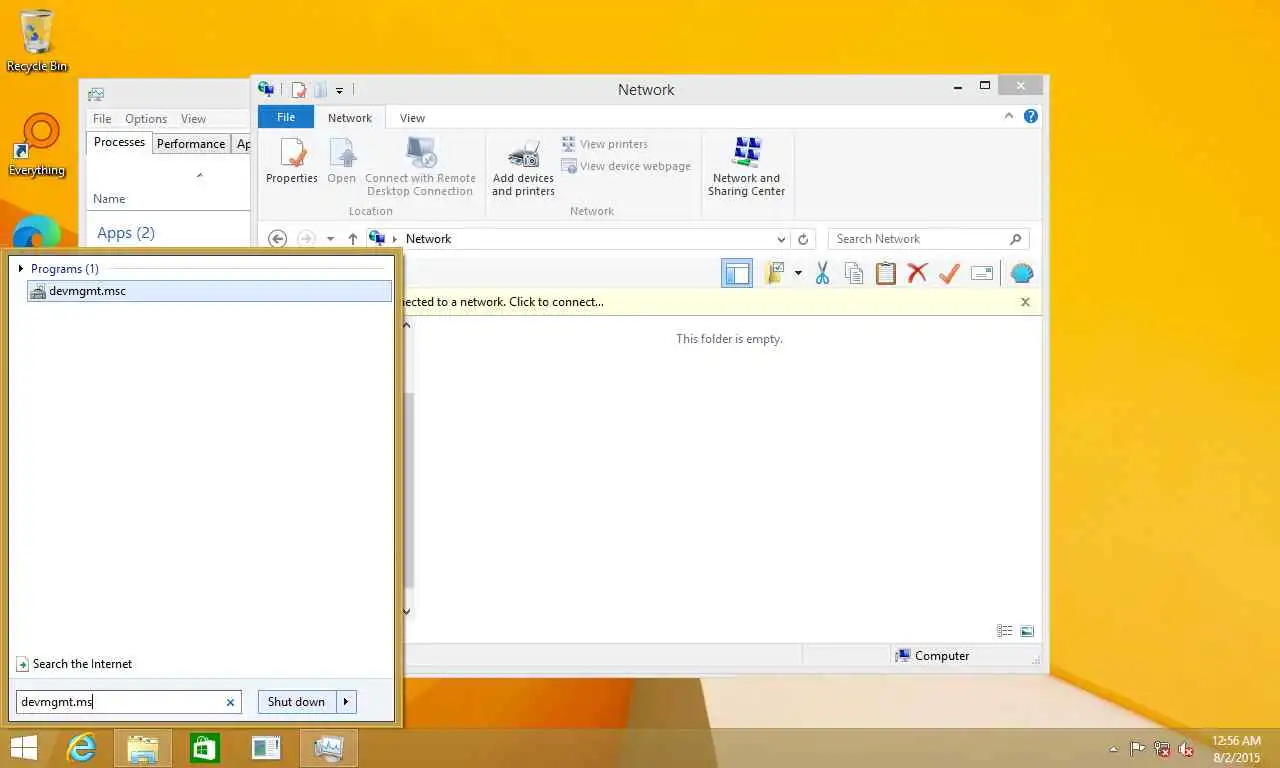This screenshot has width=1280, height=768.
Task: Click View device webpage
Action: pos(626,166)
